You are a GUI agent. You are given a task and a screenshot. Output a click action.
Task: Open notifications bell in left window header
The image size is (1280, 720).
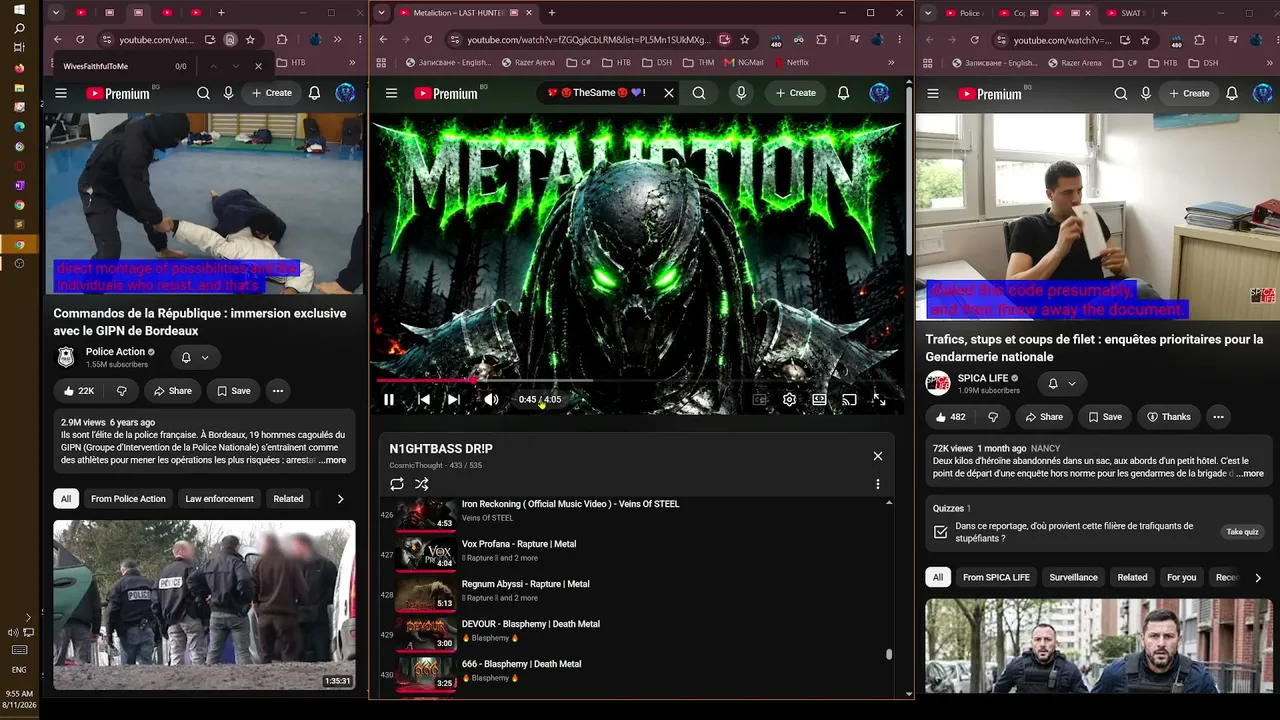click(x=314, y=93)
